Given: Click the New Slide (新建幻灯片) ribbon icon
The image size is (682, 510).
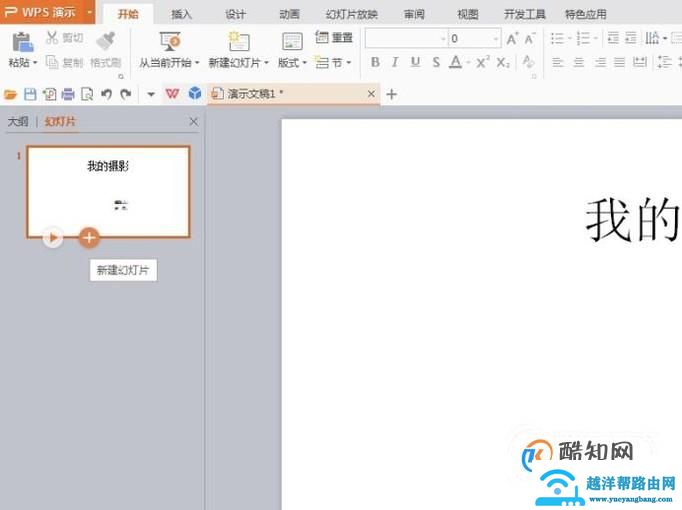Looking at the screenshot, I should pos(238,41).
